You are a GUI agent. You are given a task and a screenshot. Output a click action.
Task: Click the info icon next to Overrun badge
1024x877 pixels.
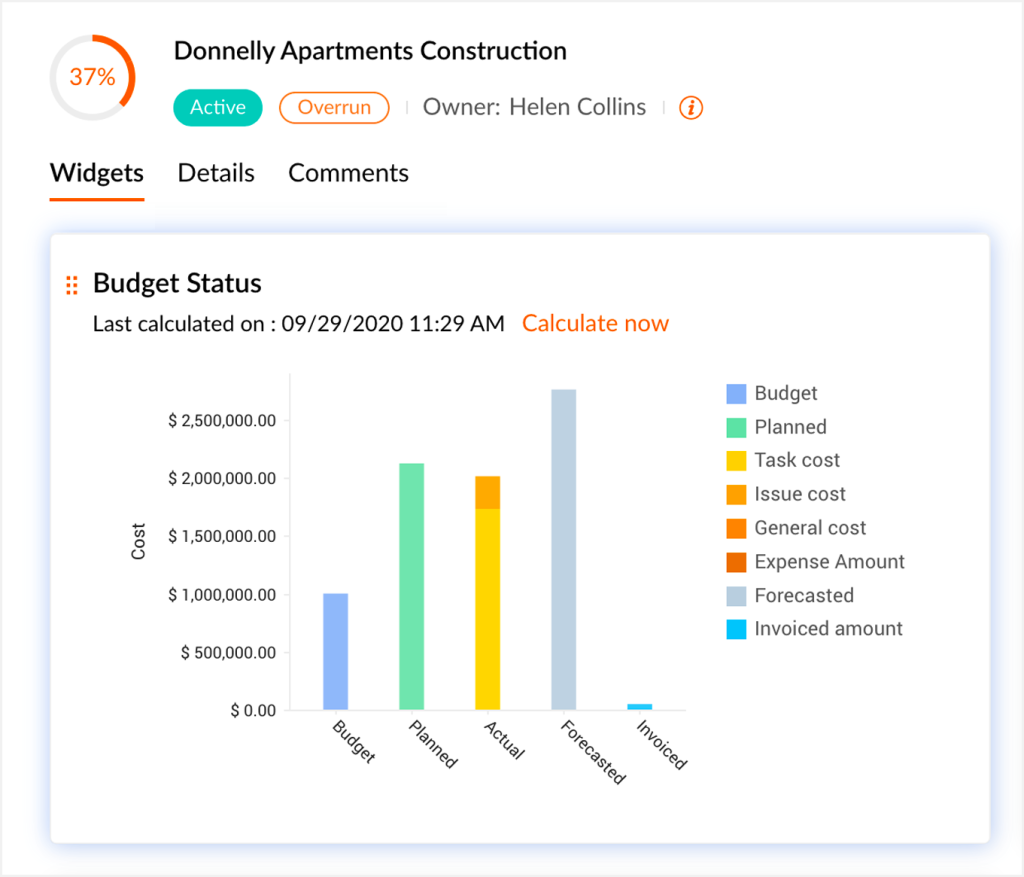point(691,107)
